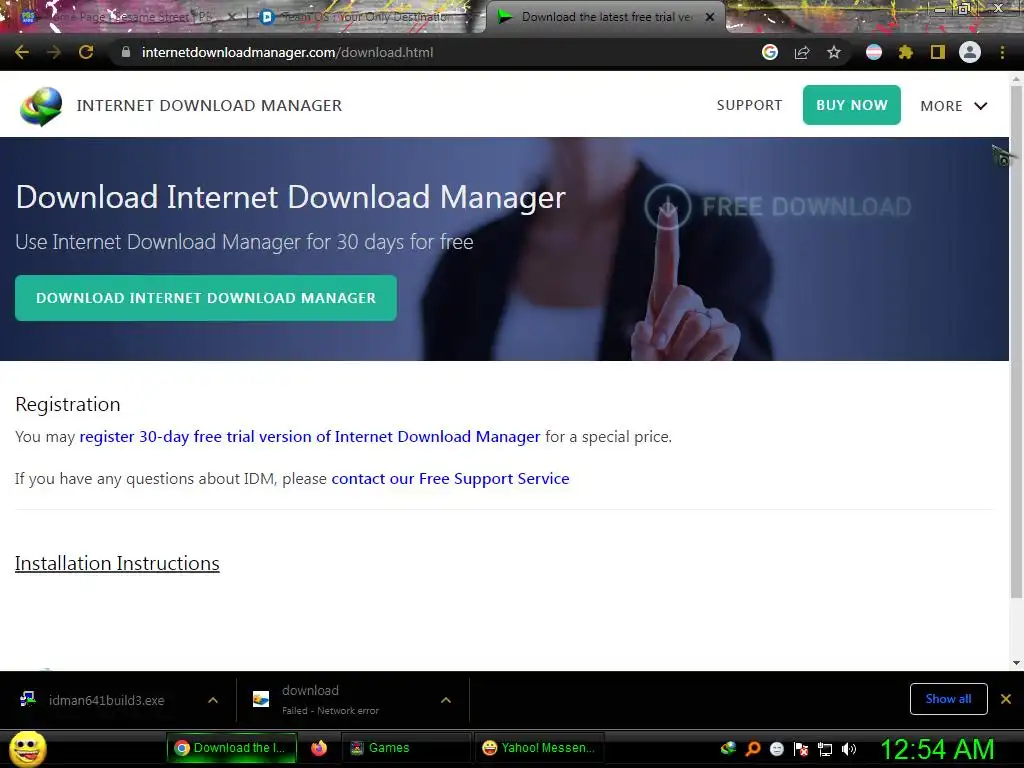
Task: Go back with the browser back arrow
Action: click(x=22, y=52)
